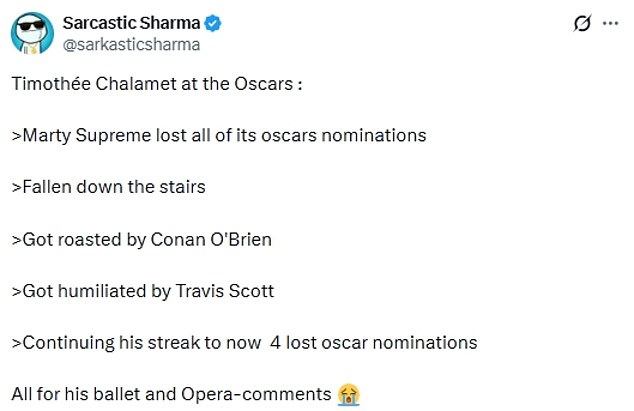Click the crying face emoji
Viewport: 634px width, 411px height.
tap(348, 394)
